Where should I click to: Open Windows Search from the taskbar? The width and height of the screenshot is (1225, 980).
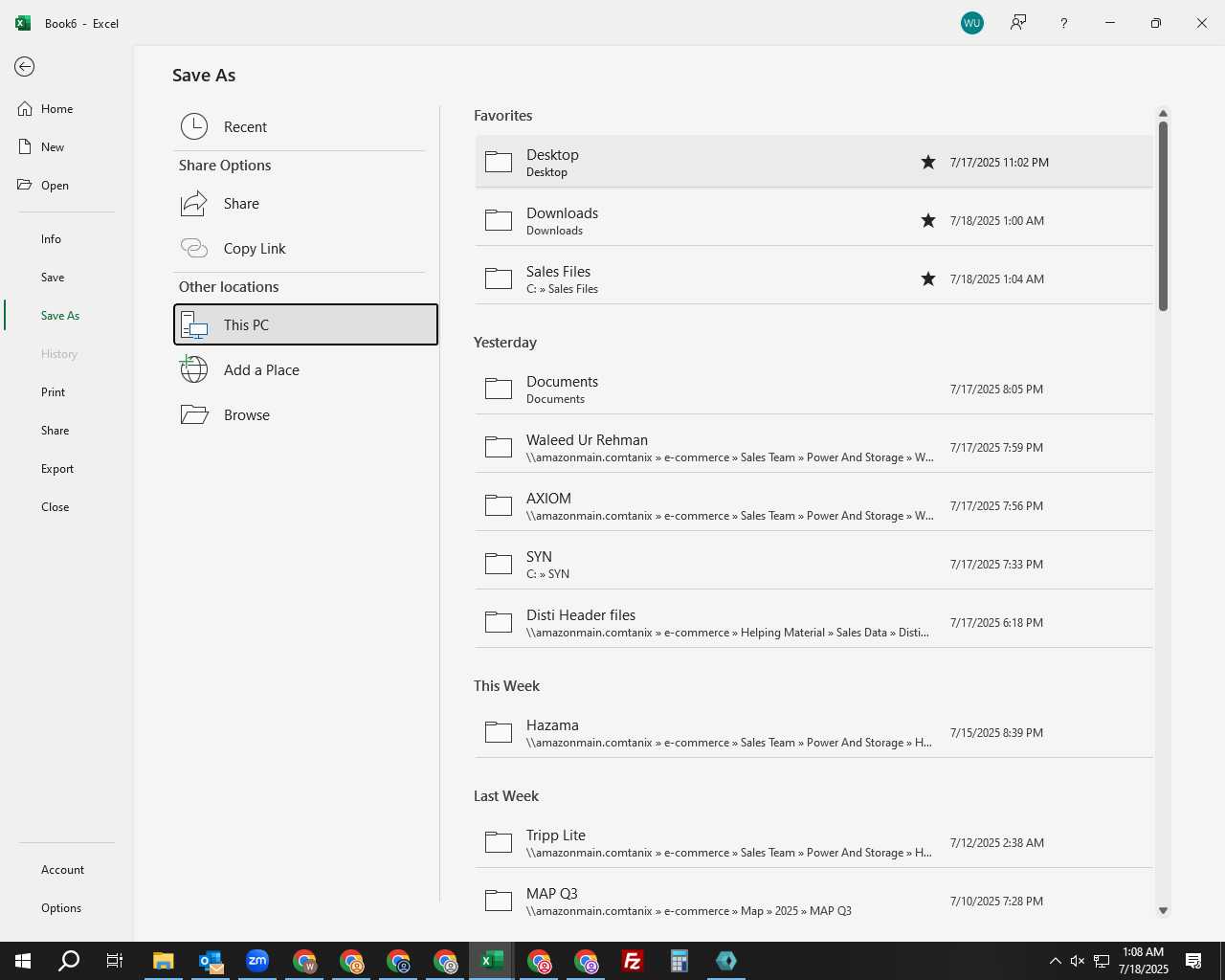pyautogui.click(x=69, y=961)
